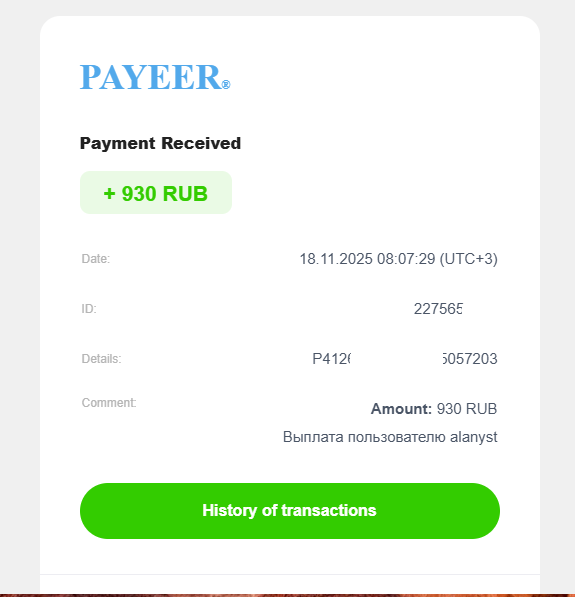The height and width of the screenshot is (597, 575).
Task: Click the registered trademark symbol beside PAYEER
Action: coord(226,85)
